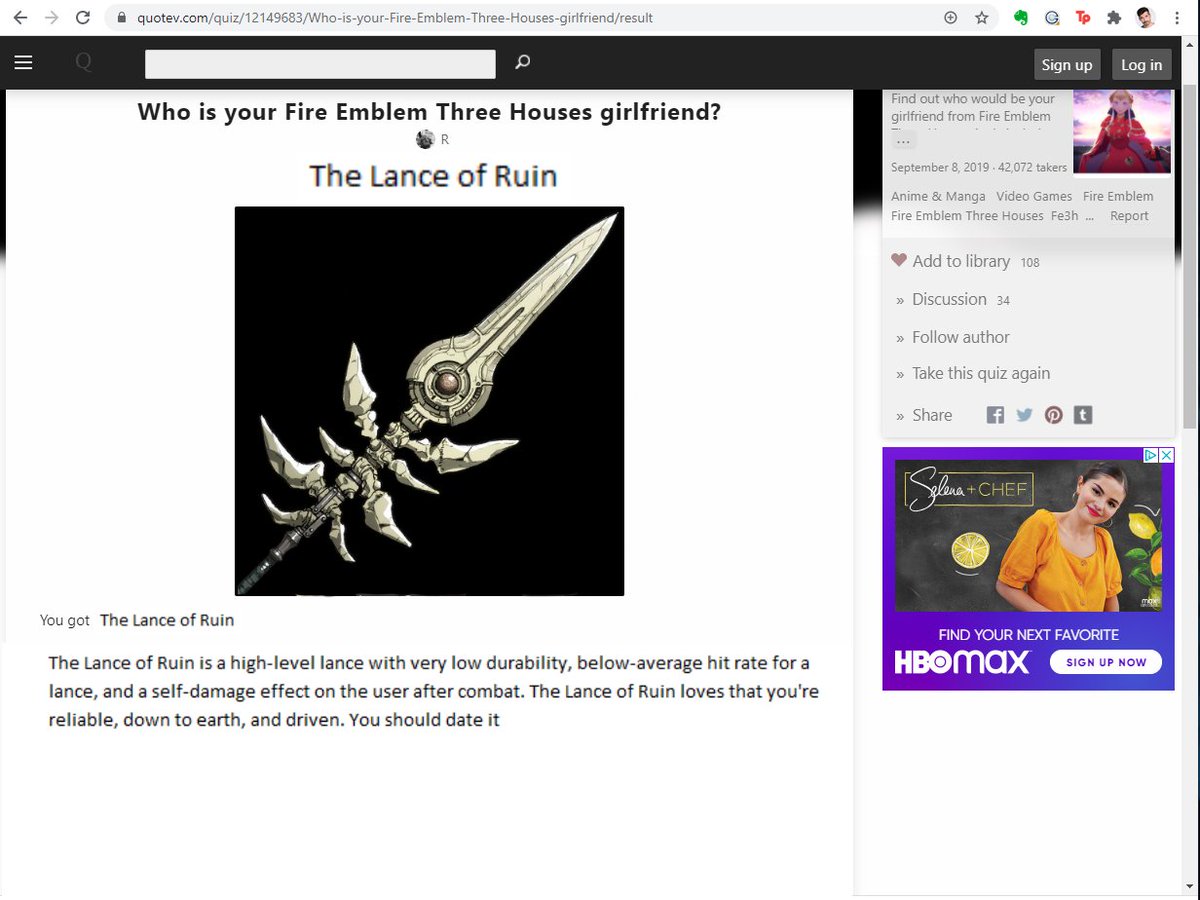Viewport: 1200px width, 900px height.
Task: Focus the Quotev search field
Action: click(320, 64)
